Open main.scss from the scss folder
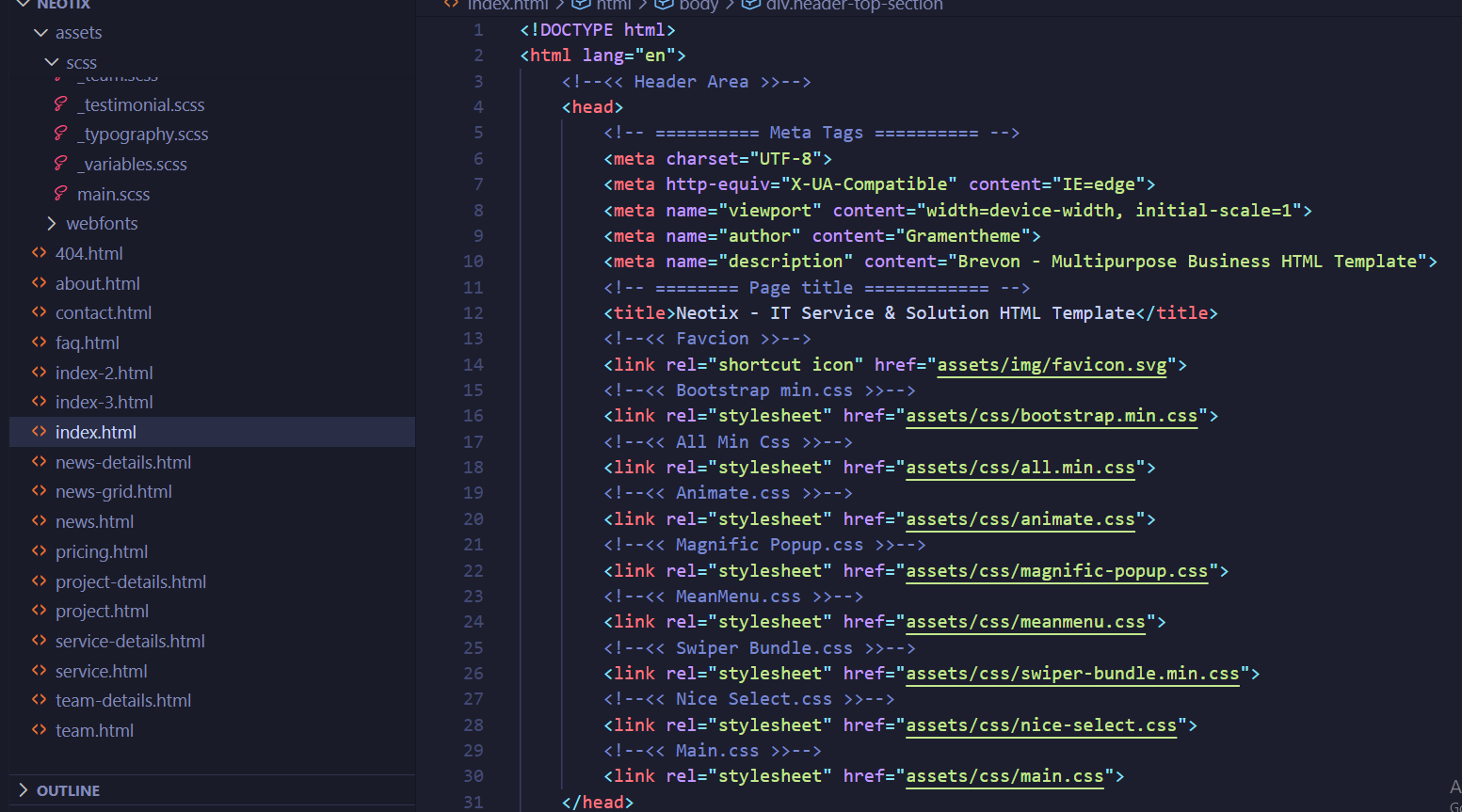Viewport: 1462px width, 812px height. [114, 194]
